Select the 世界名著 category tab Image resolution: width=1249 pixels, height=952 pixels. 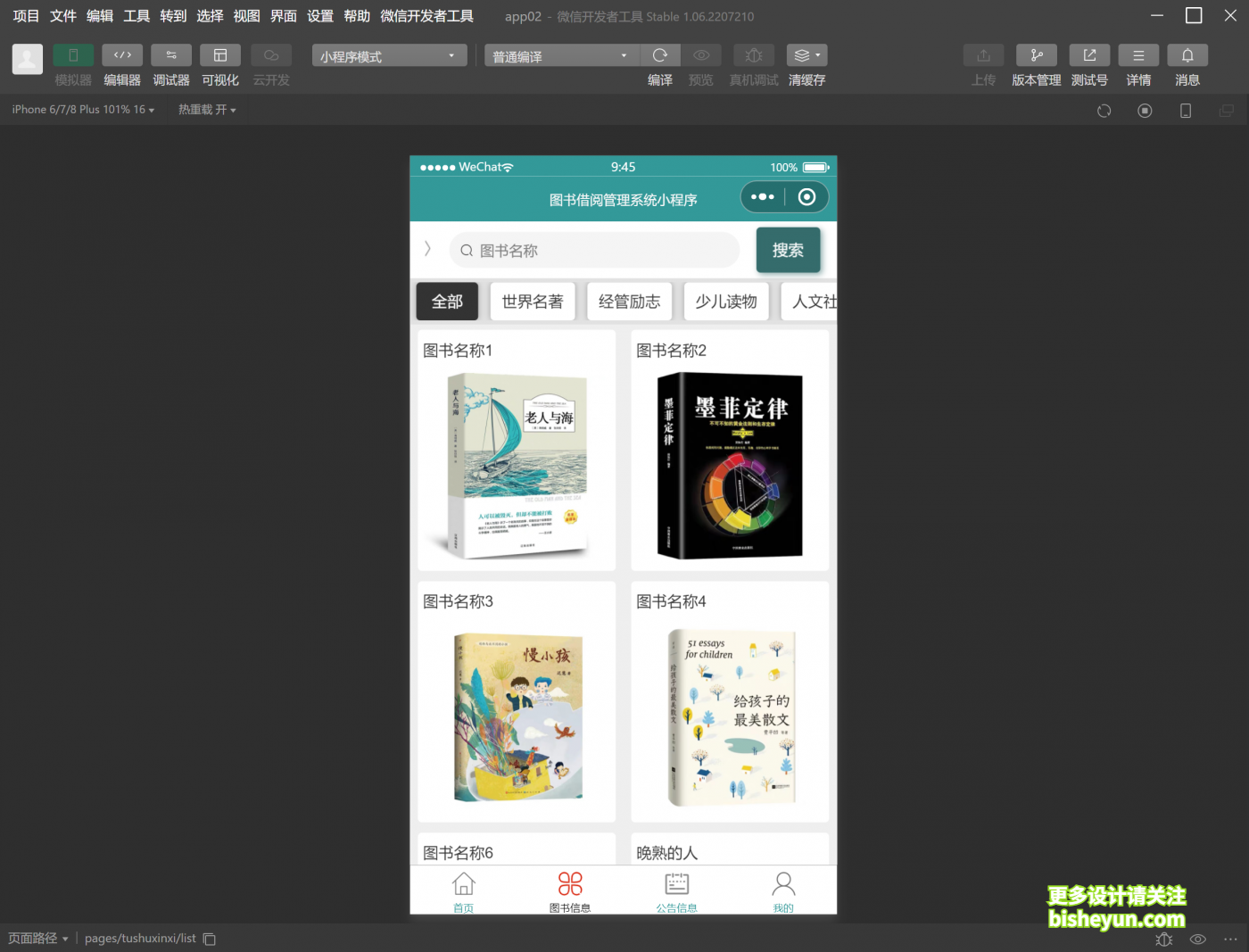pos(533,302)
